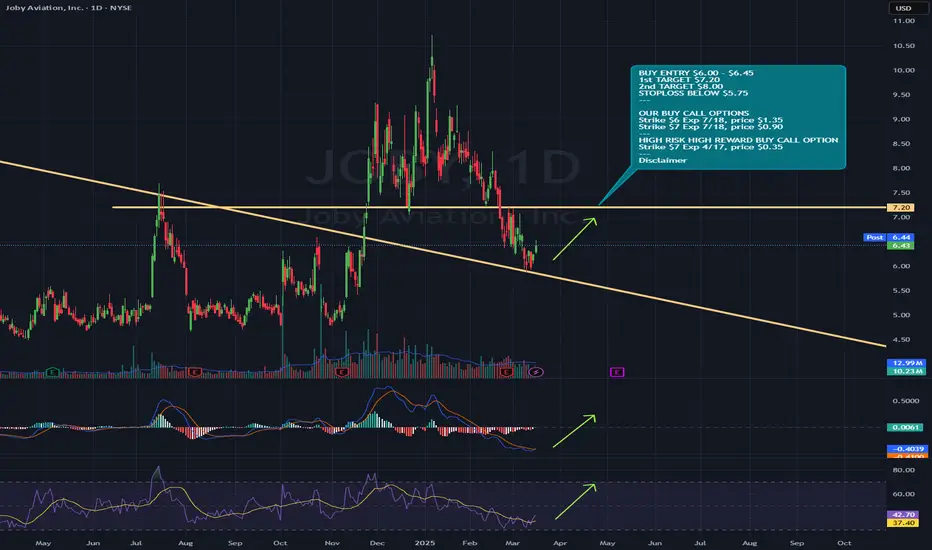This screenshot has height=550, width=932.
Task: Click the 0.0061 MACD histogram value label
Action: coord(905,427)
